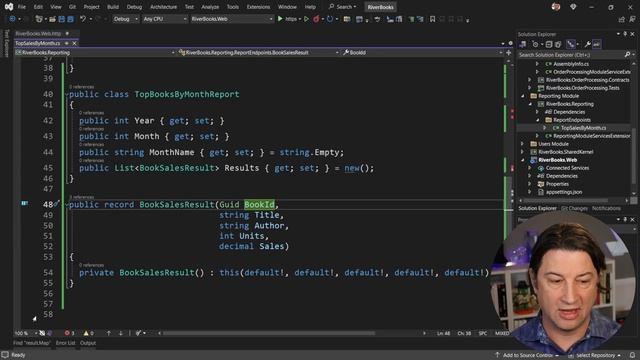Click the Search box in title bar
The image size is (640, 360).
click(343, 7)
